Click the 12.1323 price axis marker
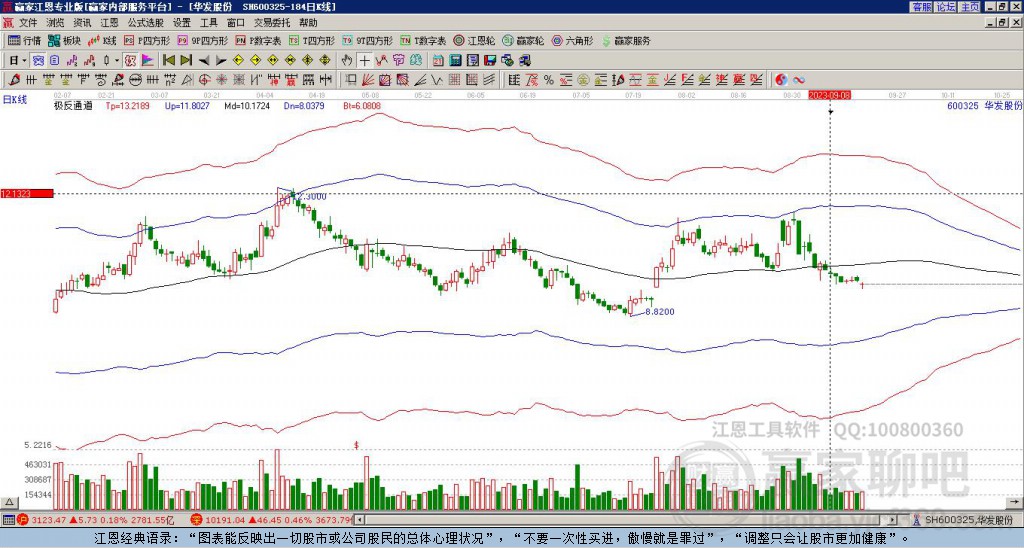 (x=27, y=193)
